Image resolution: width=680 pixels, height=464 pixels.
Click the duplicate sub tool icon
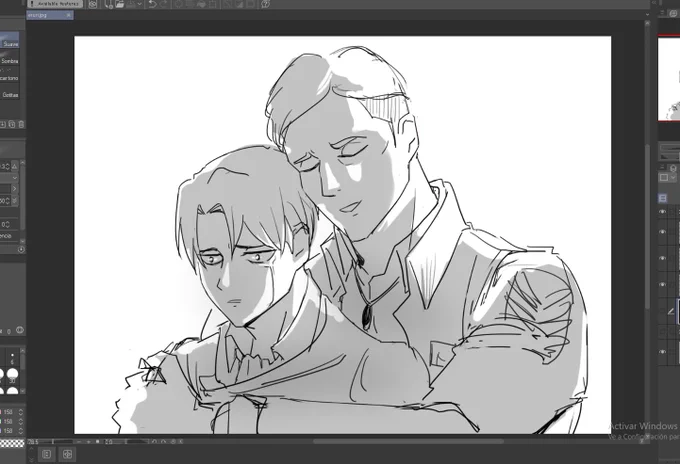click(12, 124)
